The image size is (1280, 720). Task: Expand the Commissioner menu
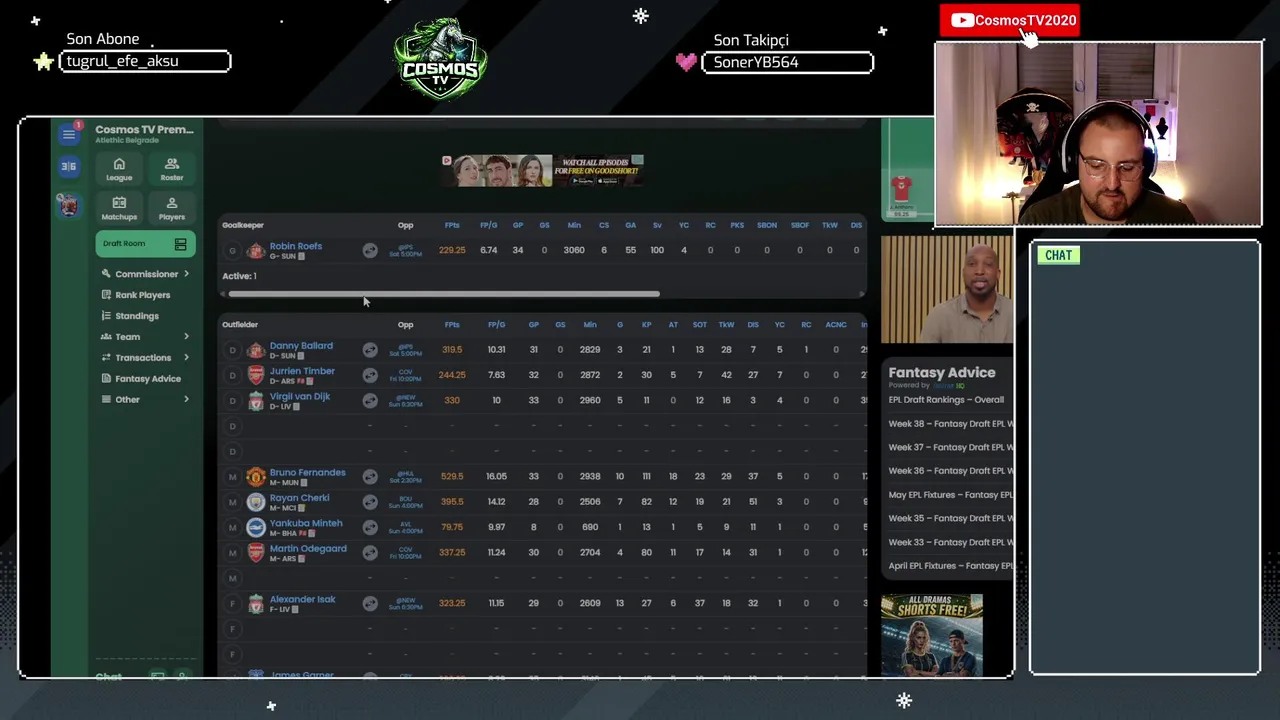pos(146,274)
